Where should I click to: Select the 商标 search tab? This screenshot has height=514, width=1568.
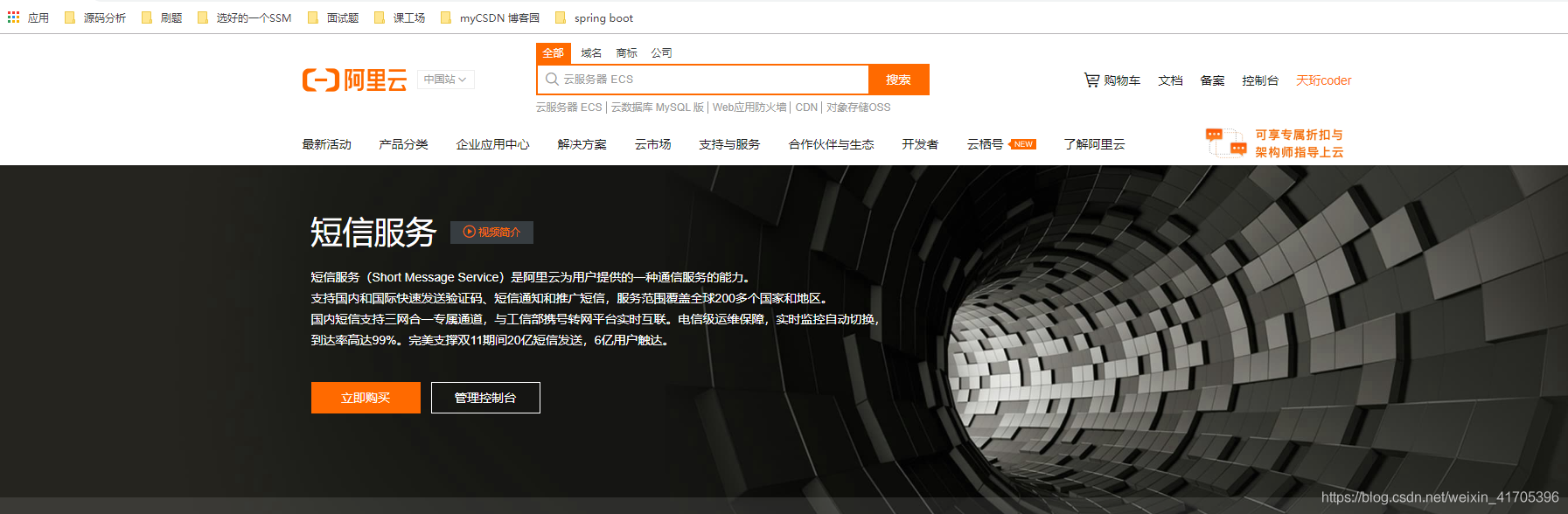coord(626,53)
